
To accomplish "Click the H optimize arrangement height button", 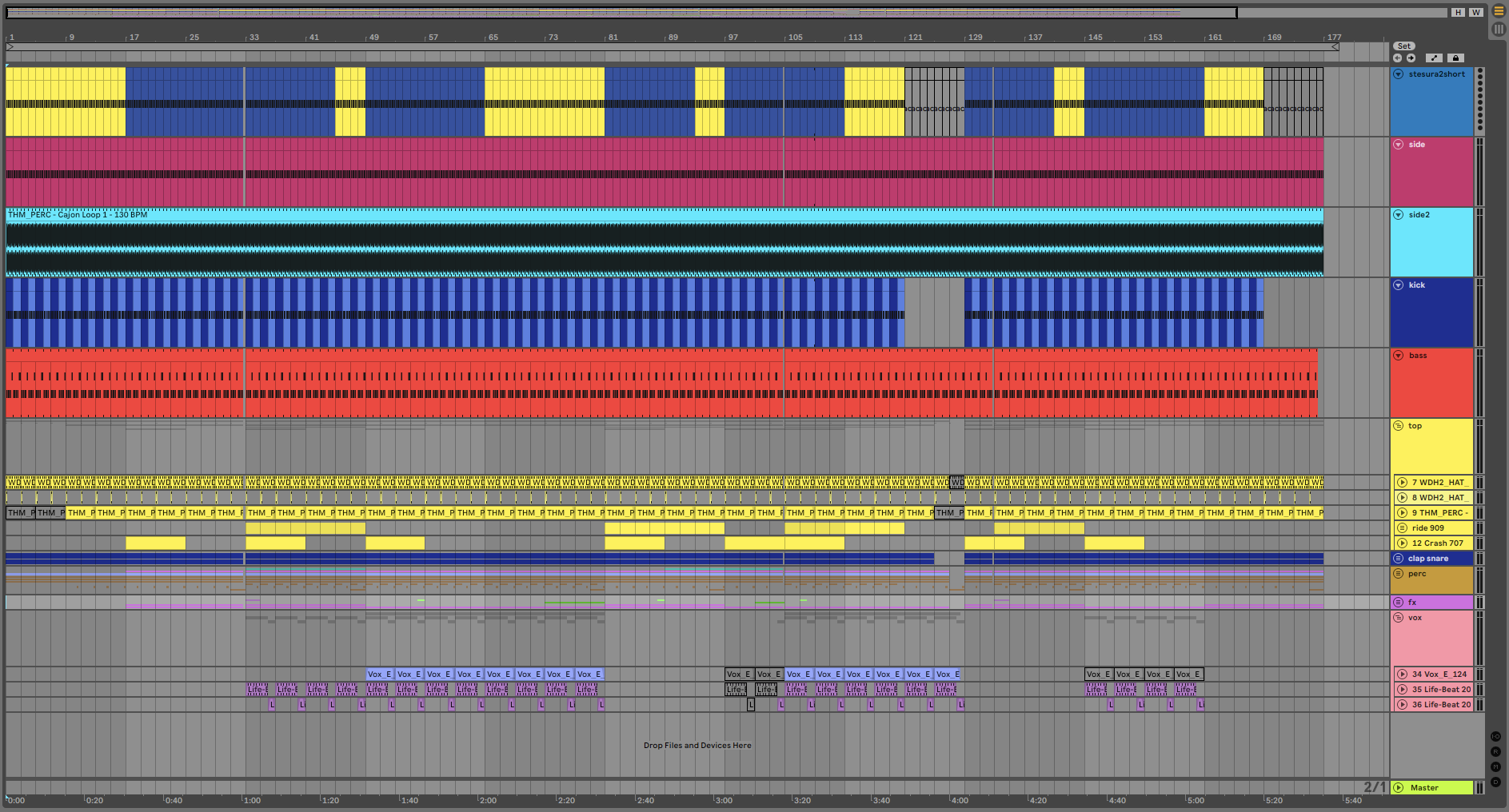I will [1459, 12].
